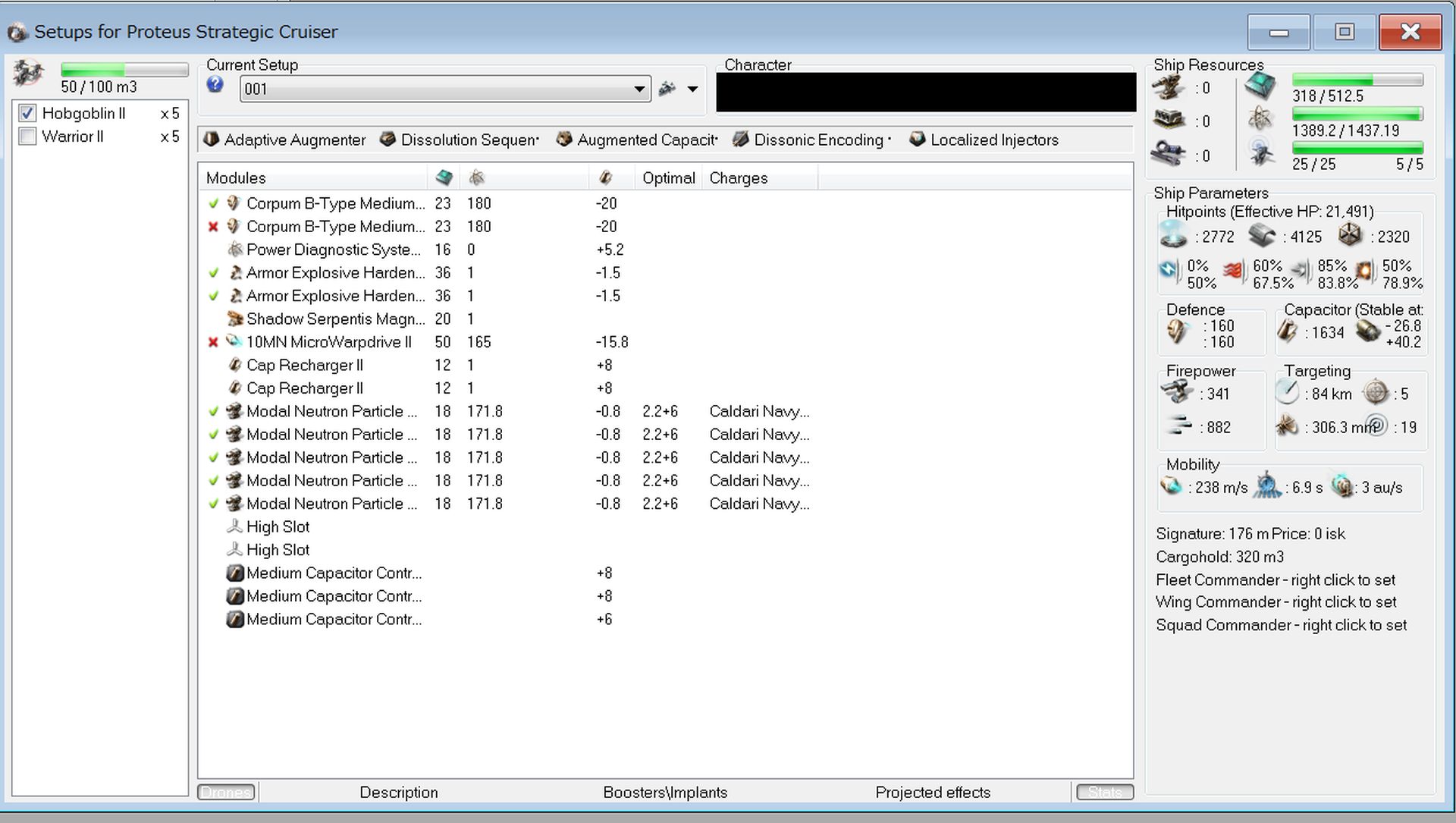The image size is (1456, 823).
Task: Switch to the Description tab
Action: pyautogui.click(x=398, y=793)
